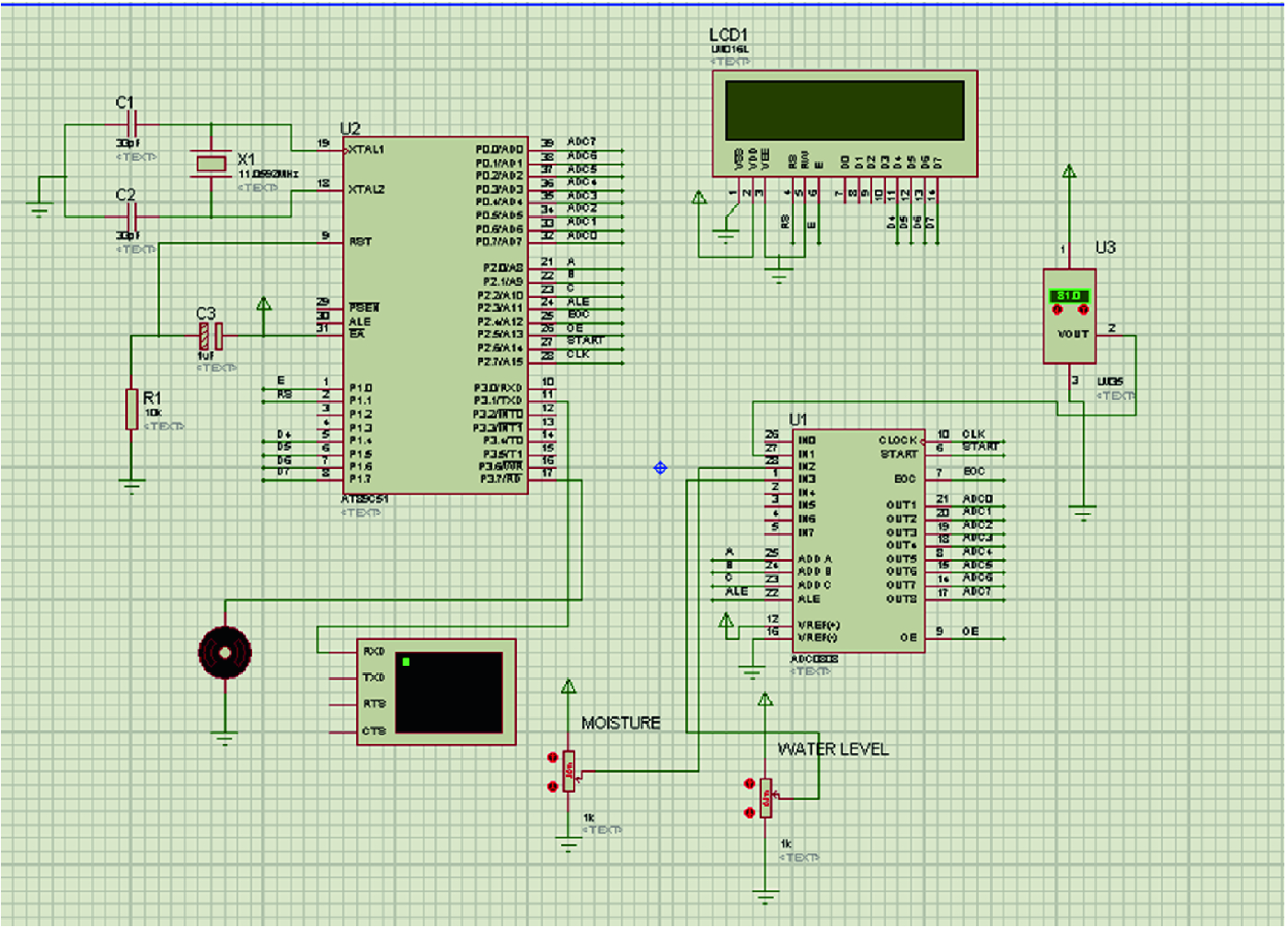Click the decrement arrow on the WATER LEVEL potentiometer
Image resolution: width=1288 pixels, height=927 pixels.
(x=748, y=812)
